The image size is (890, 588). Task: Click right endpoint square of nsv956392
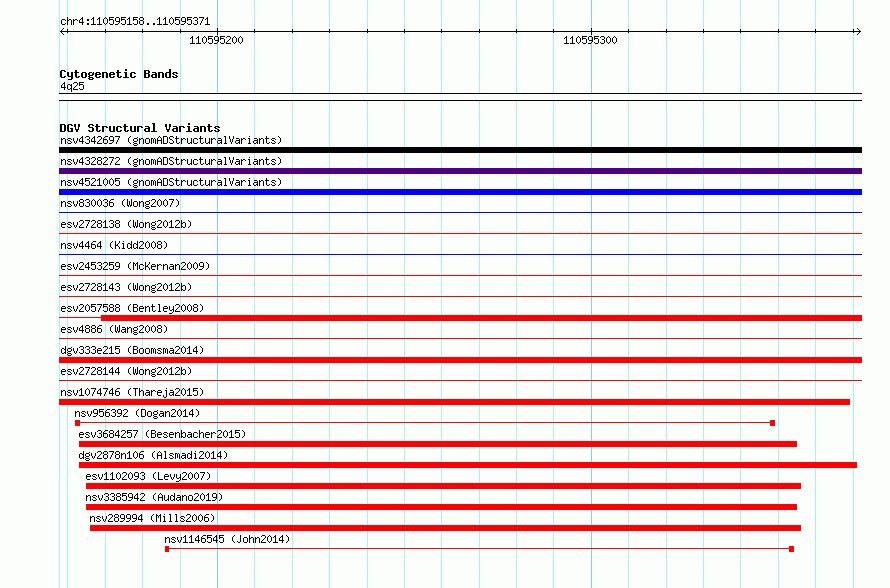(x=773, y=423)
